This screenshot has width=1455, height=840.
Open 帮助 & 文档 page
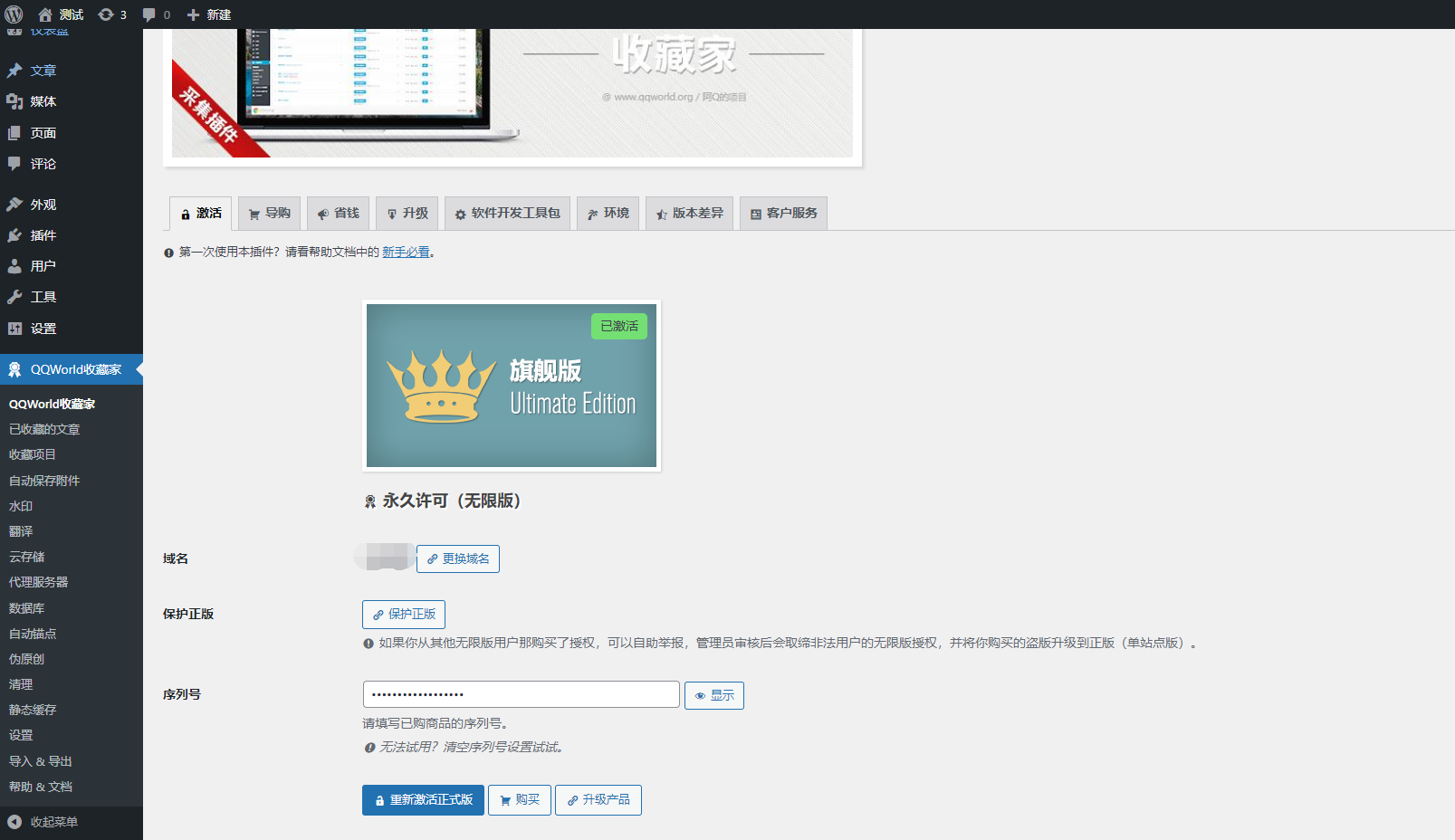(x=40, y=787)
